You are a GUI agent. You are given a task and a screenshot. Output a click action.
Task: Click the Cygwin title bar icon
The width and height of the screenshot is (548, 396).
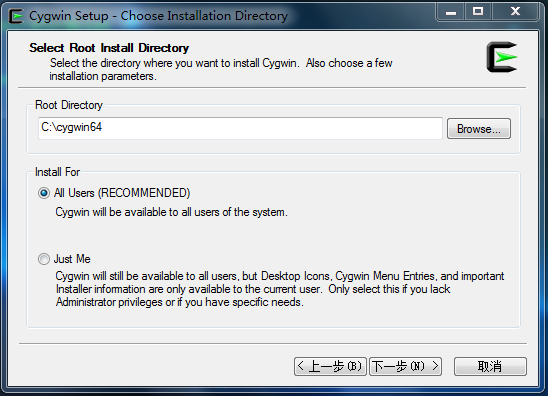pos(15,16)
